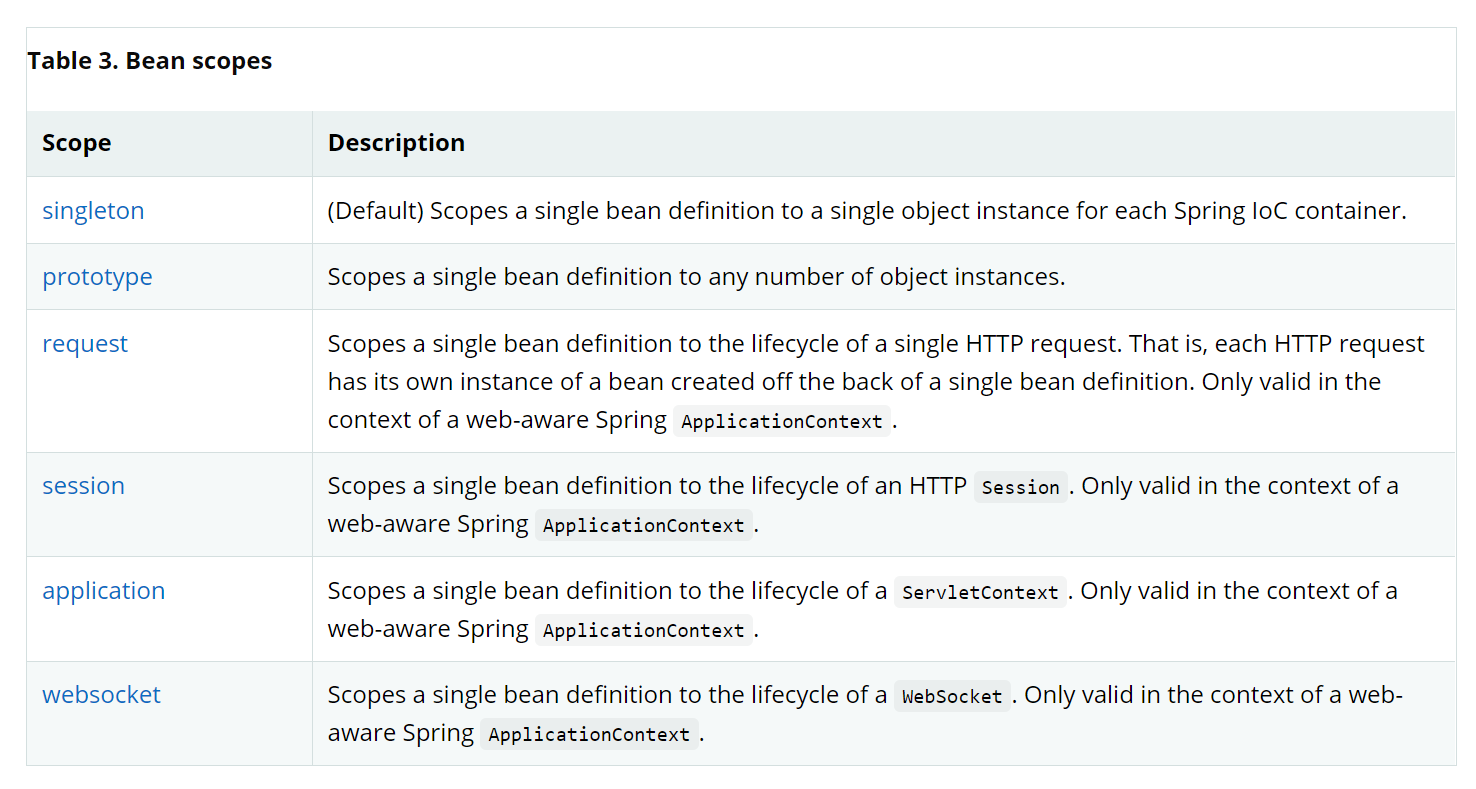Screen dimensions: 1476x789
Task: Click the Scope column header
Action: 77,143
